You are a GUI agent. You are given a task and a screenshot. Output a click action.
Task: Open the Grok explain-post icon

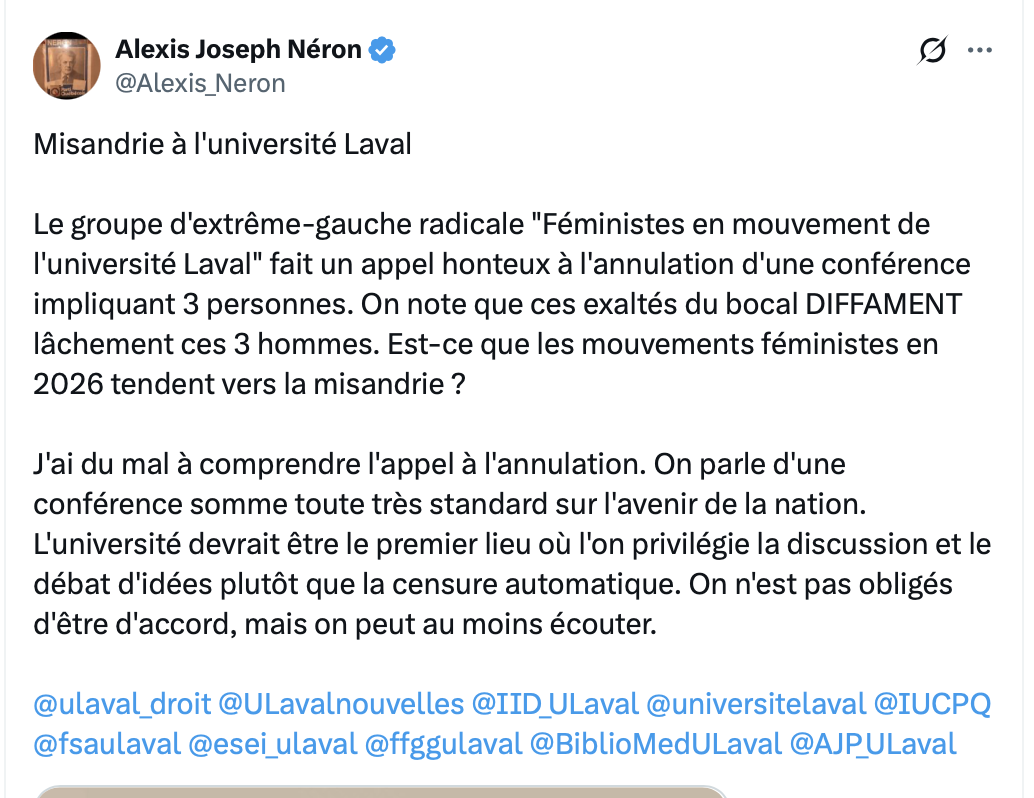[x=932, y=52]
